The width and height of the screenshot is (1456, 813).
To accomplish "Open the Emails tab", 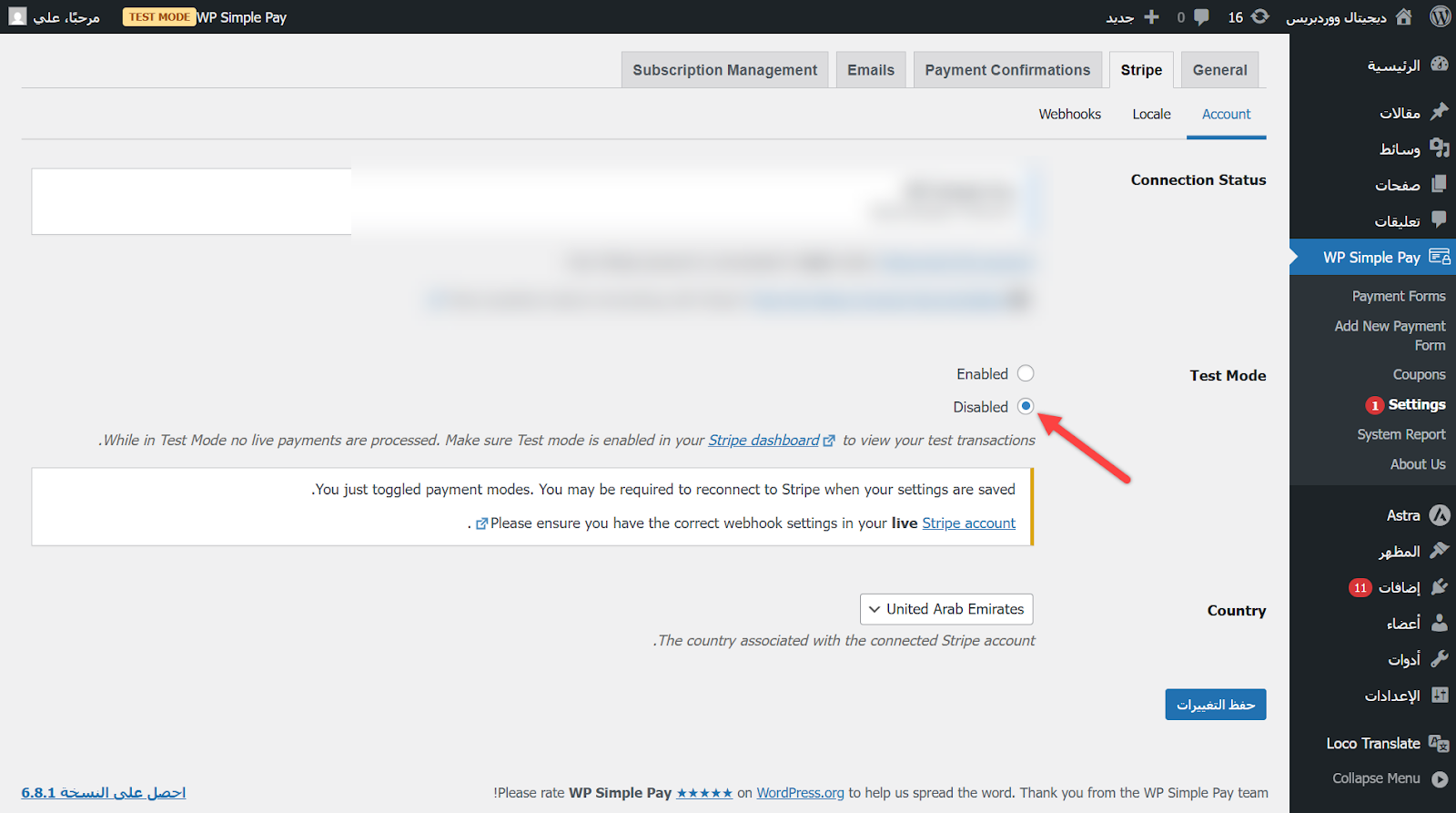I will tap(871, 70).
